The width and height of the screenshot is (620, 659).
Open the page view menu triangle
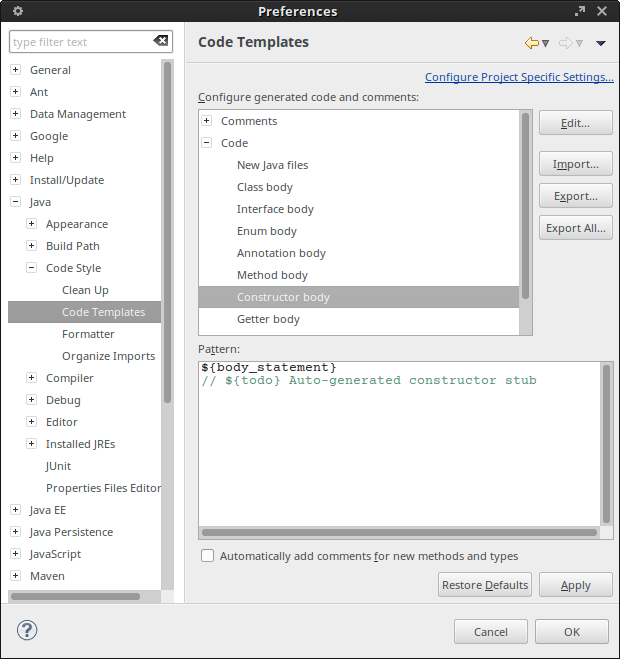601,43
